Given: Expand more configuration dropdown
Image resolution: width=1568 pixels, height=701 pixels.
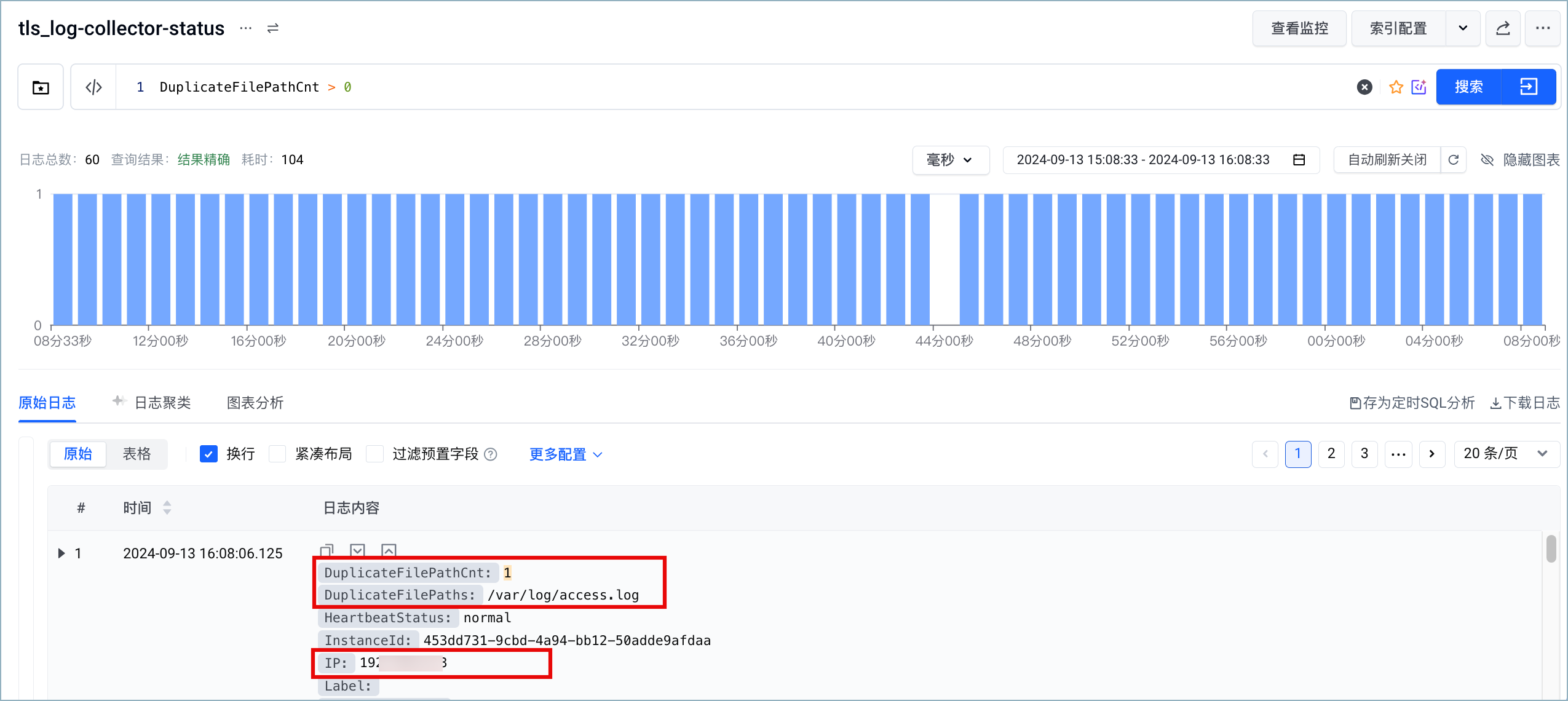Looking at the screenshot, I should tap(566, 454).
